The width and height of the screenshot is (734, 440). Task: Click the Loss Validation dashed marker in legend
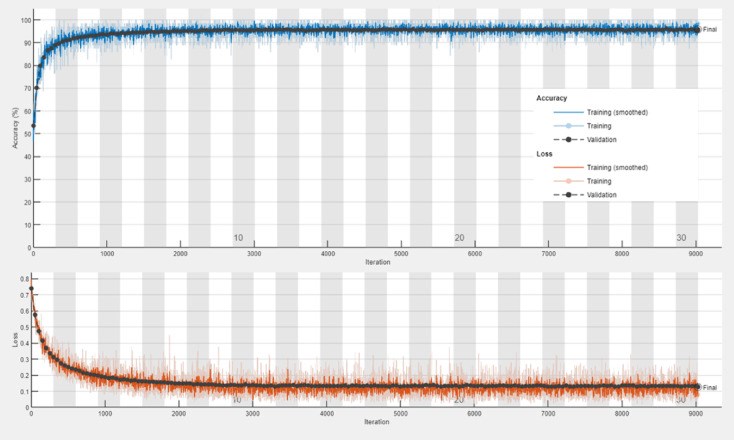point(568,195)
